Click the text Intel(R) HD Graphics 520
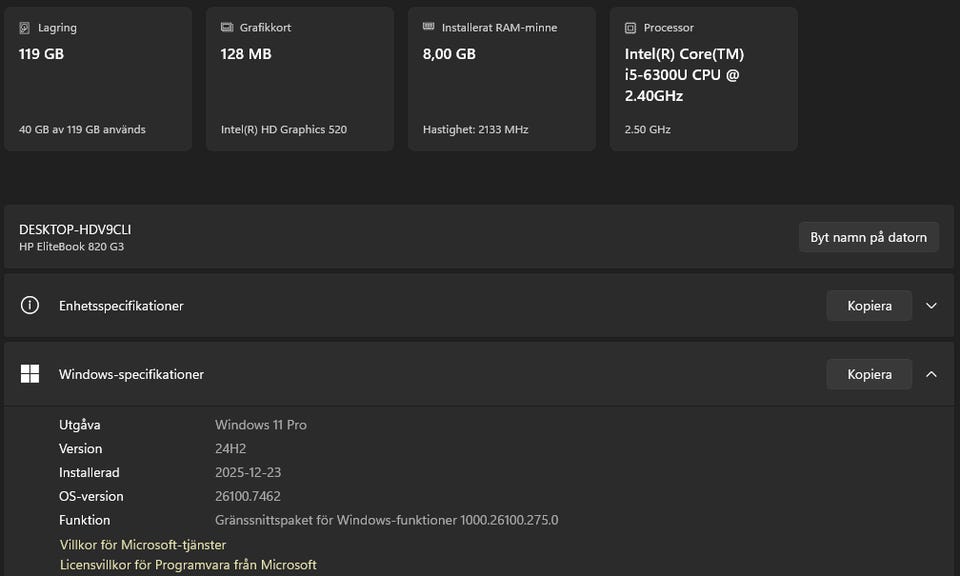Viewport: 960px width, 576px height. (283, 129)
